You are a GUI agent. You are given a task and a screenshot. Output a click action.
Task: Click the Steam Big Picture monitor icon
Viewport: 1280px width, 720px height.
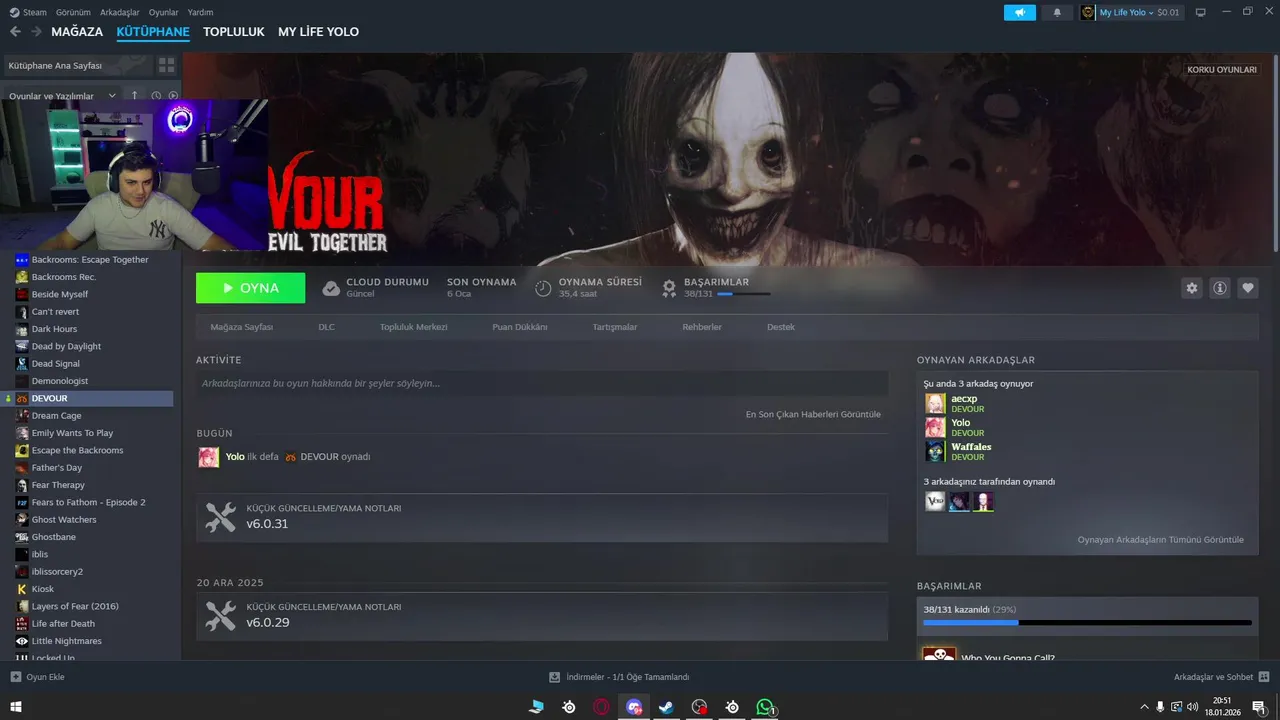pos(1201,12)
